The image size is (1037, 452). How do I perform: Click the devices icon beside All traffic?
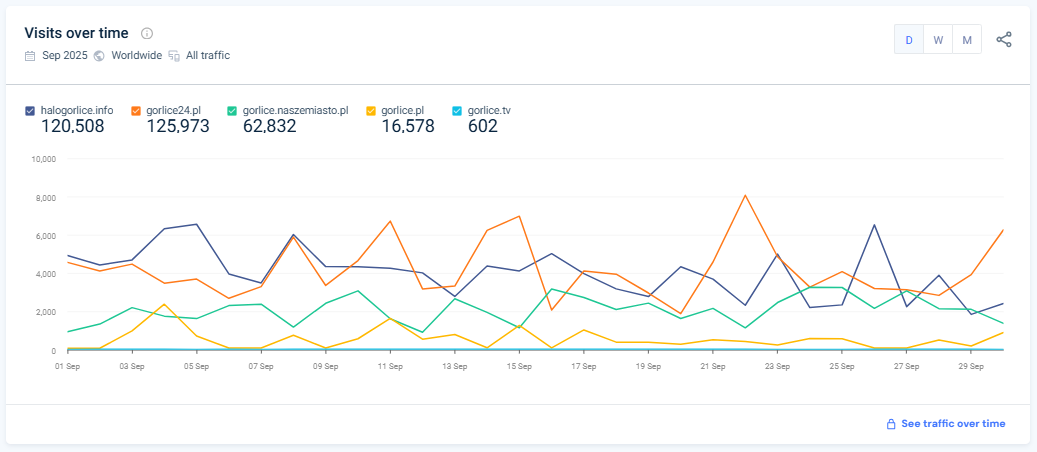pyautogui.click(x=174, y=56)
